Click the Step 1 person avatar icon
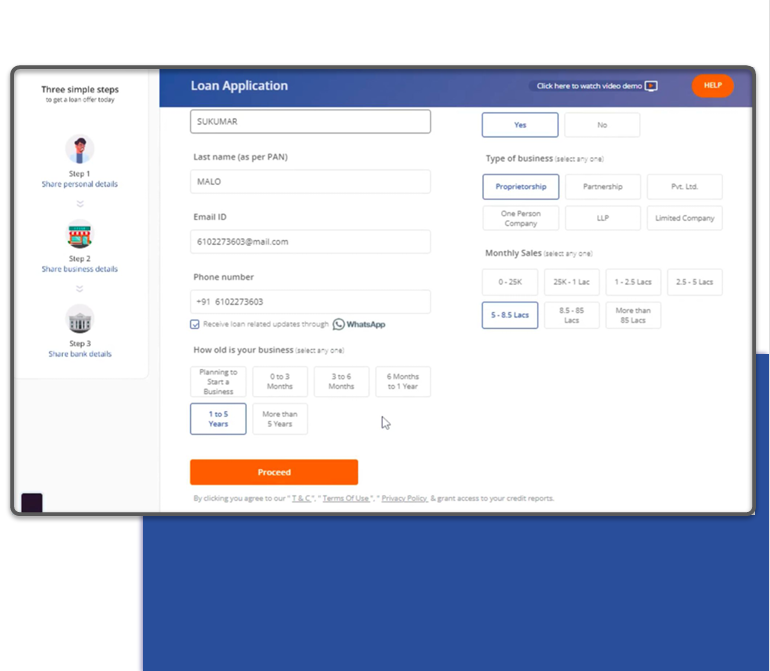The height and width of the screenshot is (671, 770). (80, 149)
